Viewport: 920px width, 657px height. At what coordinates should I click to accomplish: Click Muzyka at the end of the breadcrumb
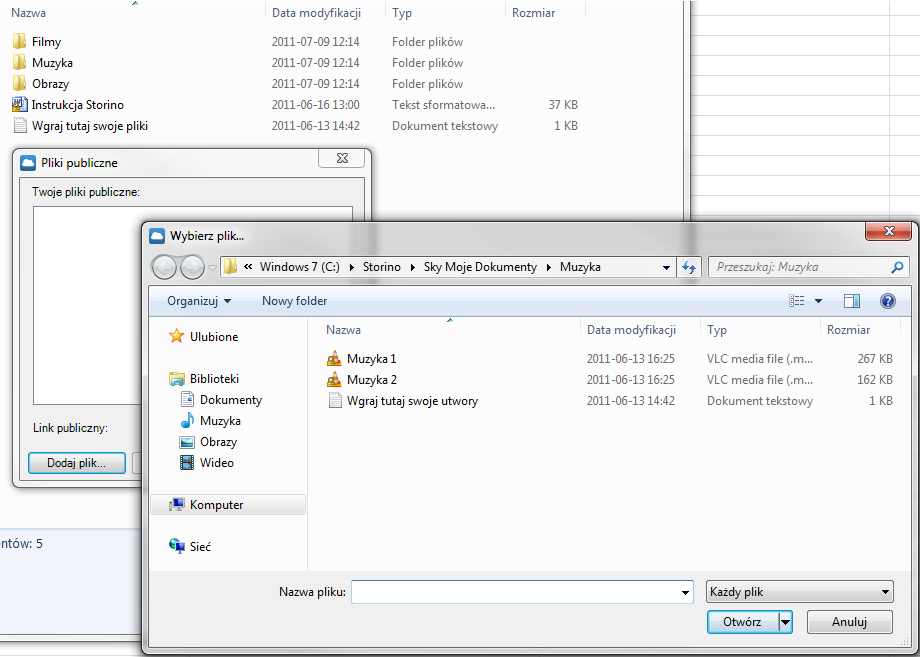point(580,267)
